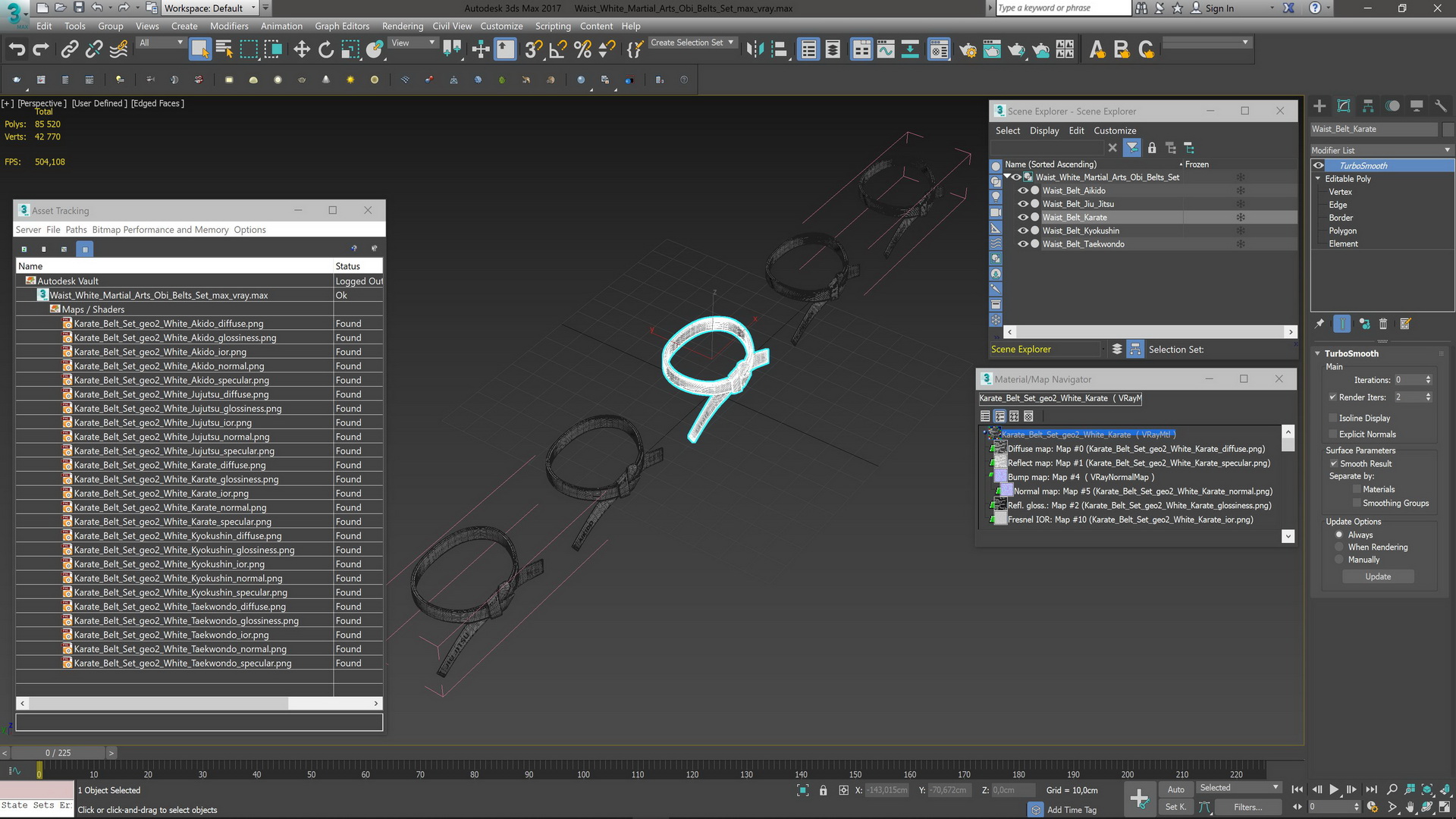Hide Waist_Belt_Aikido with its eye icon

[x=1022, y=190]
